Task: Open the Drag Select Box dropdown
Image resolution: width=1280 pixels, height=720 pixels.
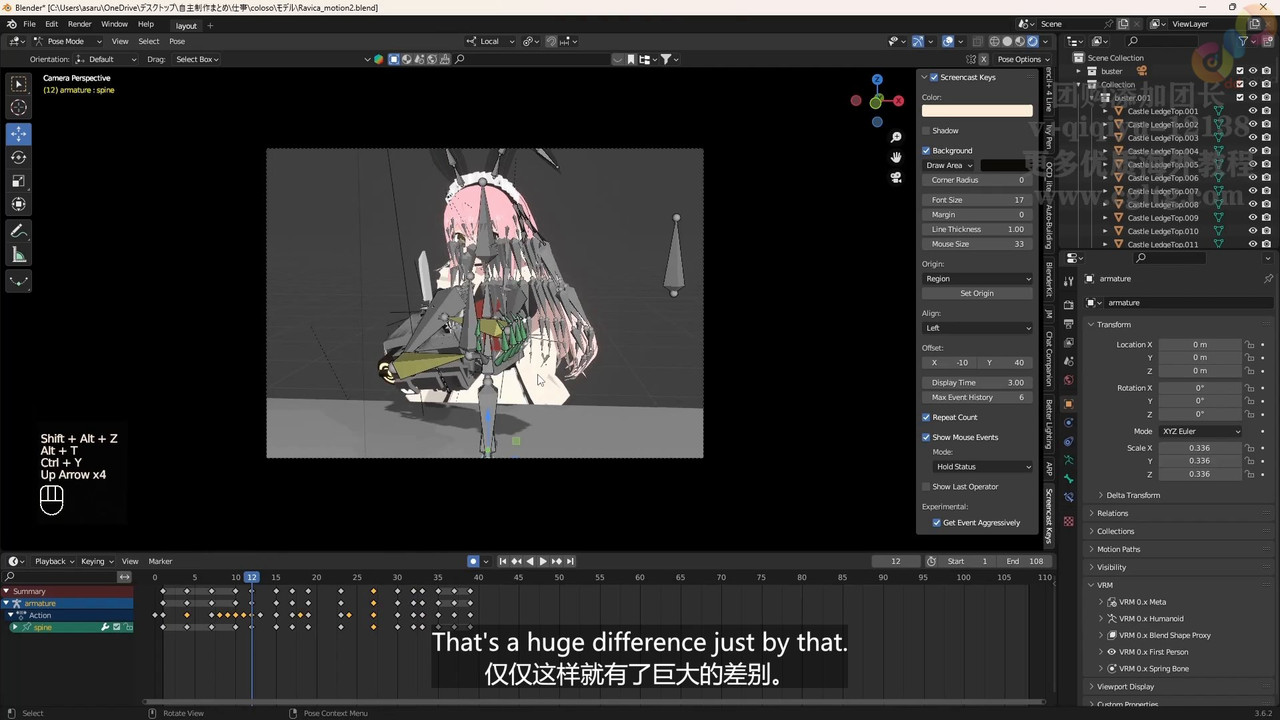Action: tap(195, 59)
